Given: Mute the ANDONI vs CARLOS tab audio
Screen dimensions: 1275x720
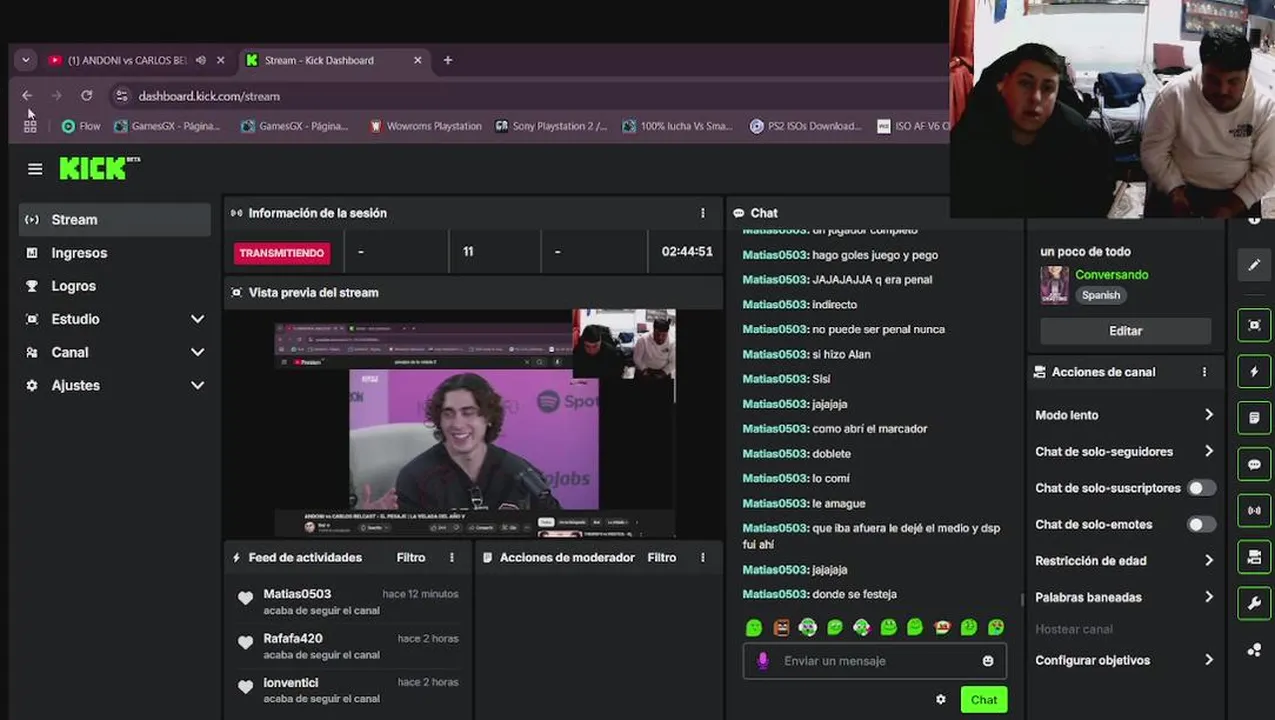Looking at the screenshot, I should pos(201,60).
